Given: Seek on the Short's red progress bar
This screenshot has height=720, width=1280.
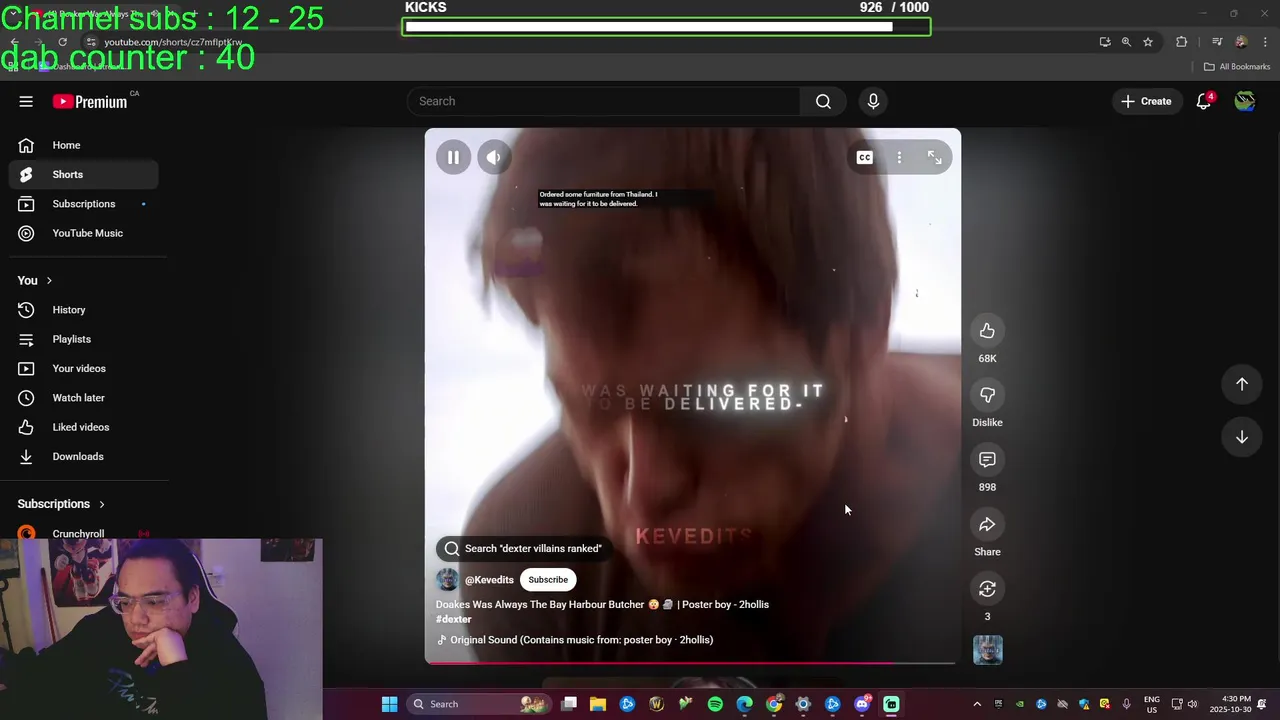Looking at the screenshot, I should pyautogui.click(x=692, y=663).
